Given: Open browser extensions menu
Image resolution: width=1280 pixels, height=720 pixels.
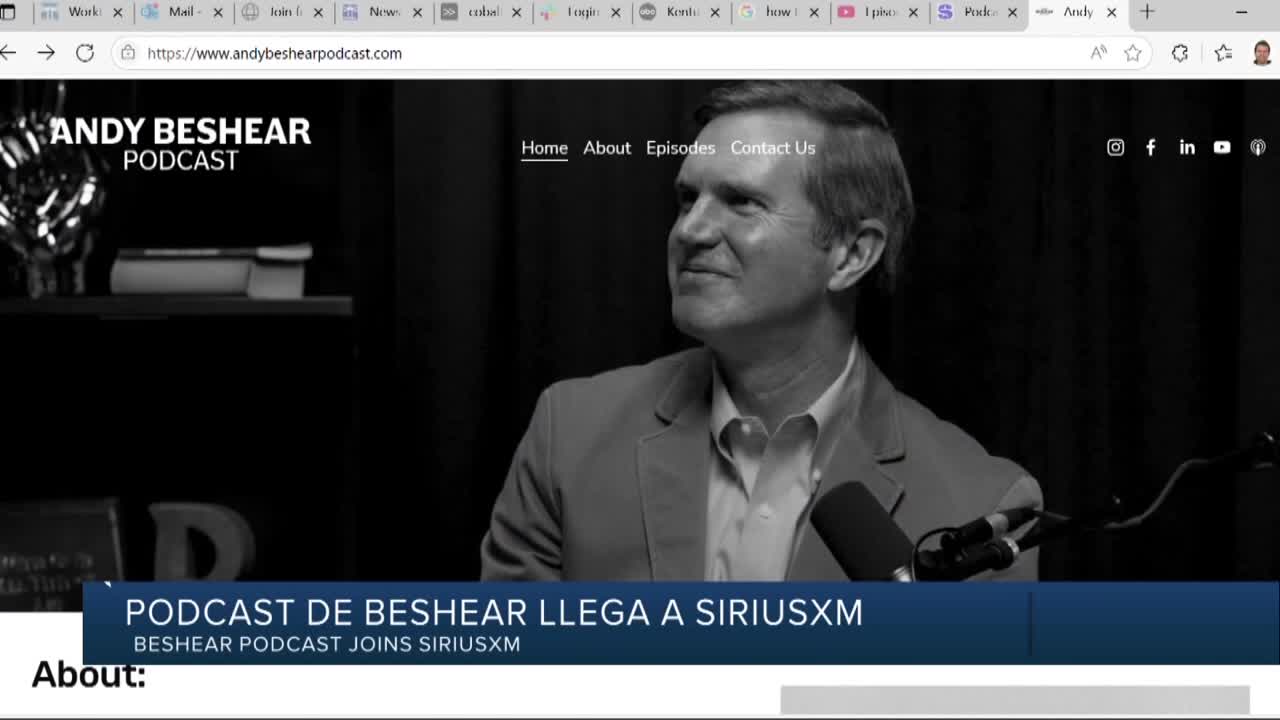Looking at the screenshot, I should [1180, 53].
